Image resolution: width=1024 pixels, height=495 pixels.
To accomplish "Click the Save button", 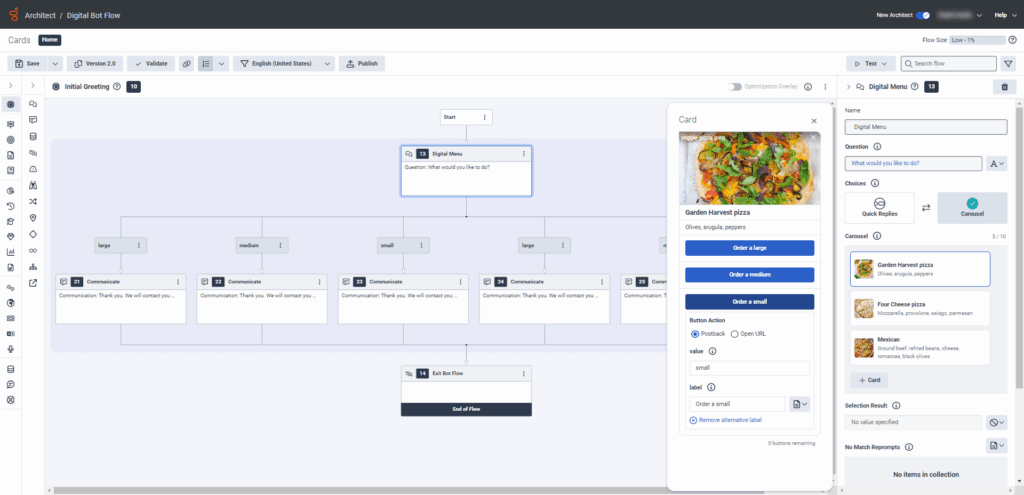I will (x=27, y=64).
